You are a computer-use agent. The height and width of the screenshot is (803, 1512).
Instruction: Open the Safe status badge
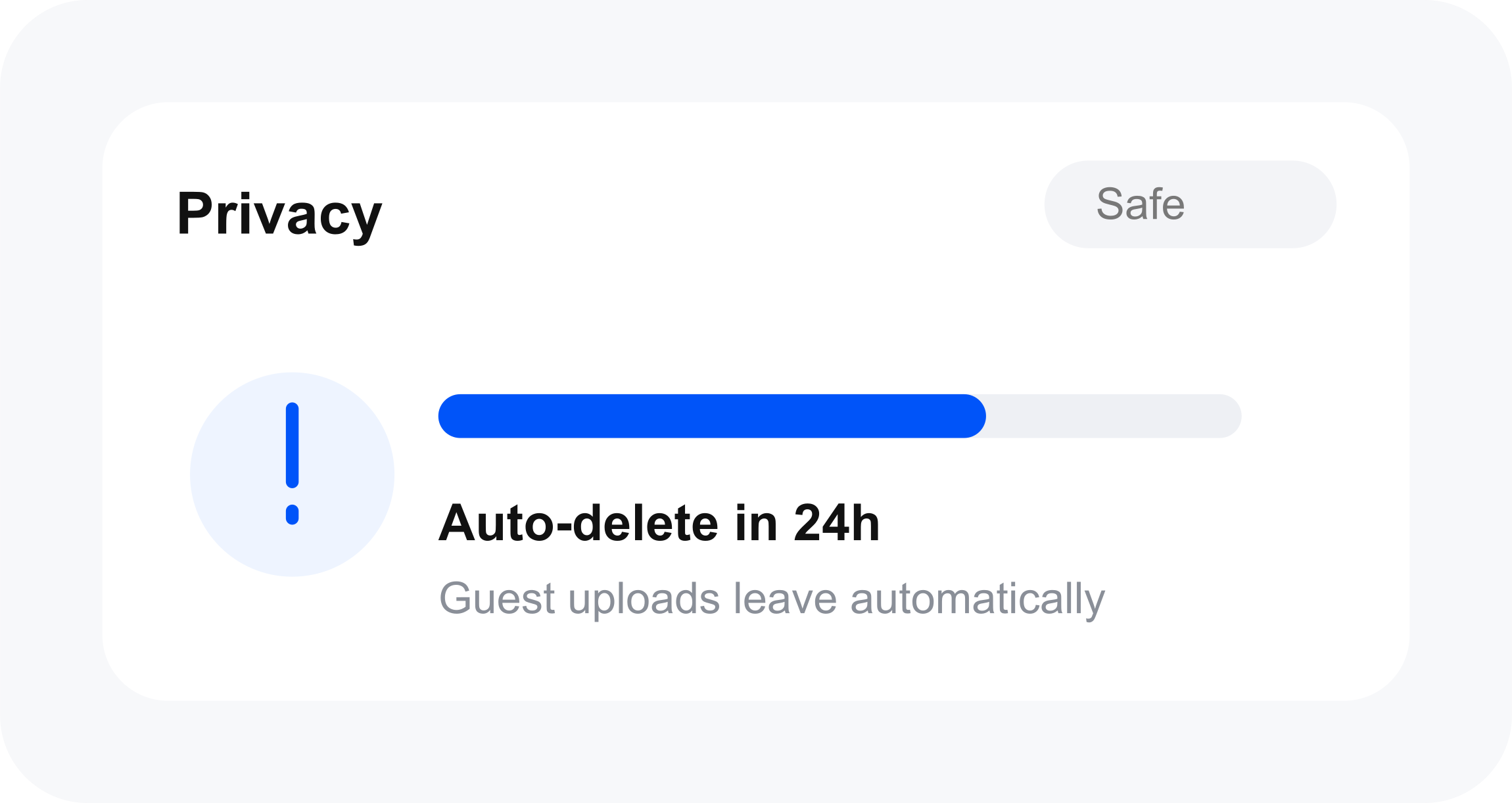[1190, 204]
